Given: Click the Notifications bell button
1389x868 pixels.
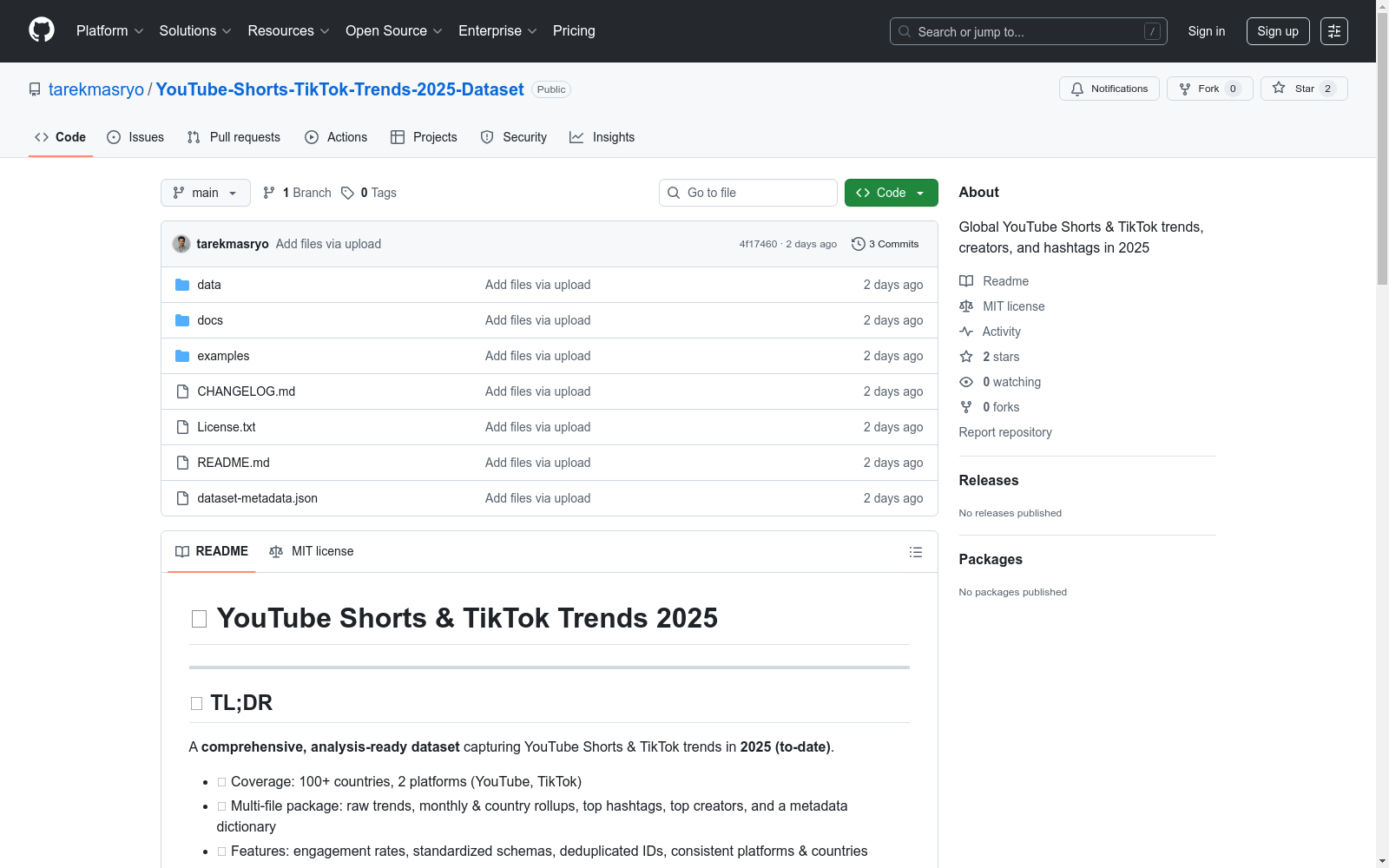Looking at the screenshot, I should 1109,89.
